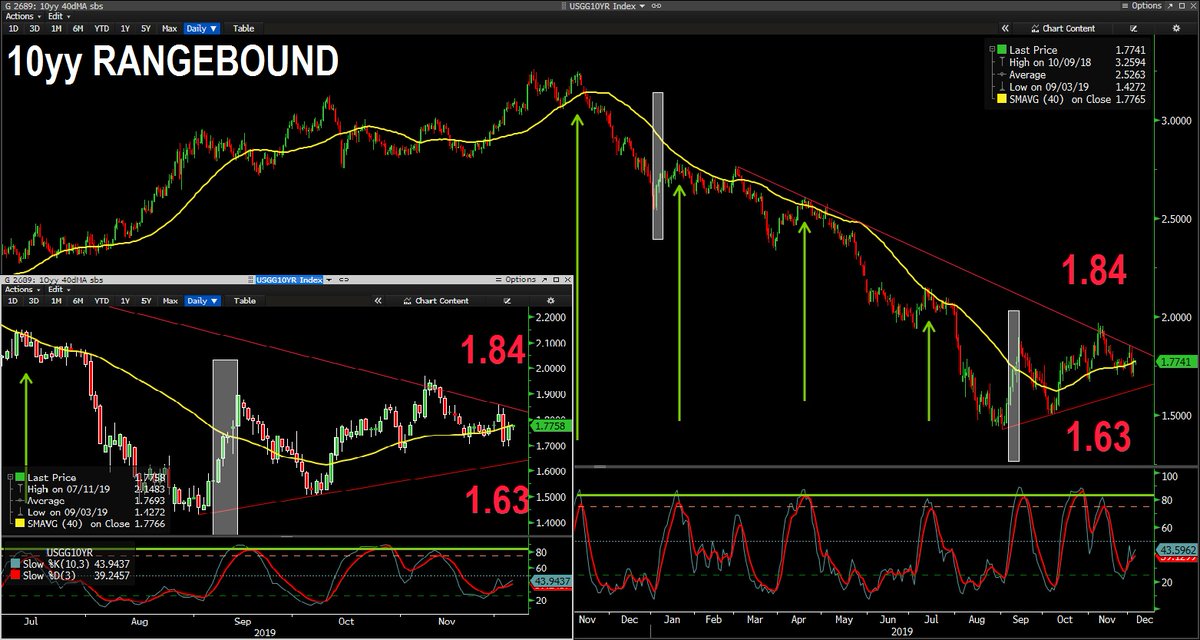
Task: Click 1.7758 last price tag on inset axis
Action: pyautogui.click(x=551, y=426)
